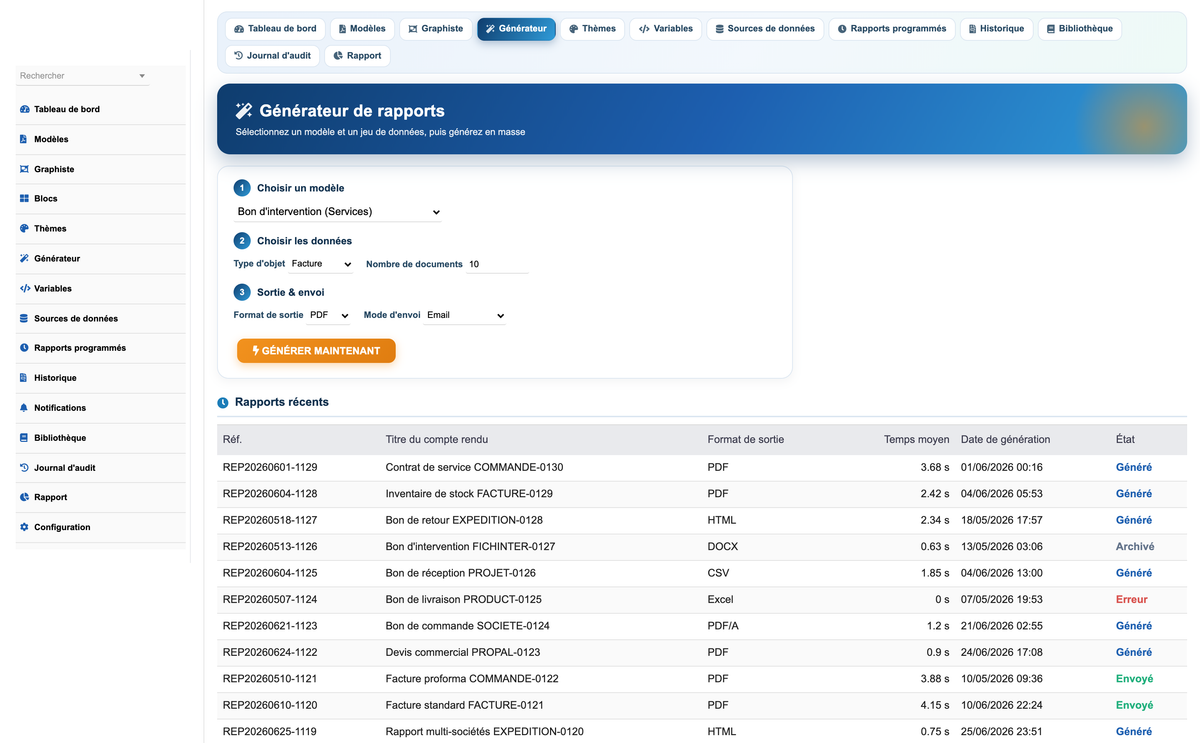
Task: Click the État column header
Action: point(1125,439)
